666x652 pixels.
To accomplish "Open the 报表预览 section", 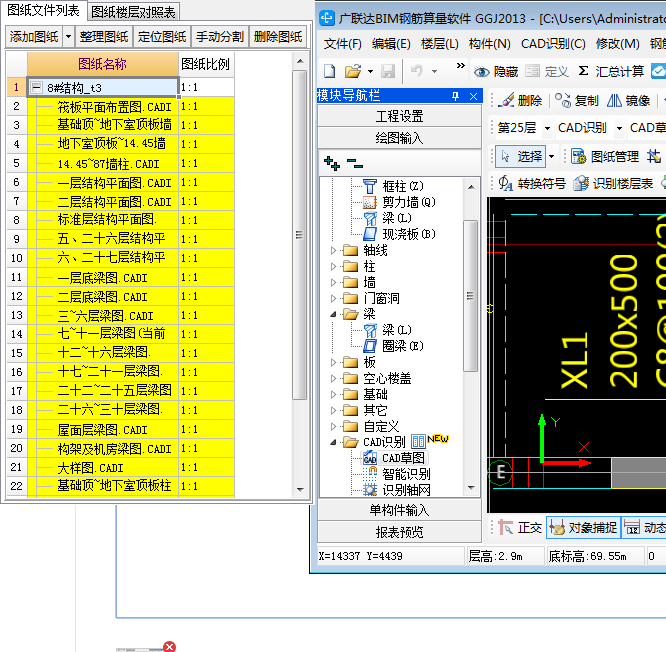I will point(399,532).
